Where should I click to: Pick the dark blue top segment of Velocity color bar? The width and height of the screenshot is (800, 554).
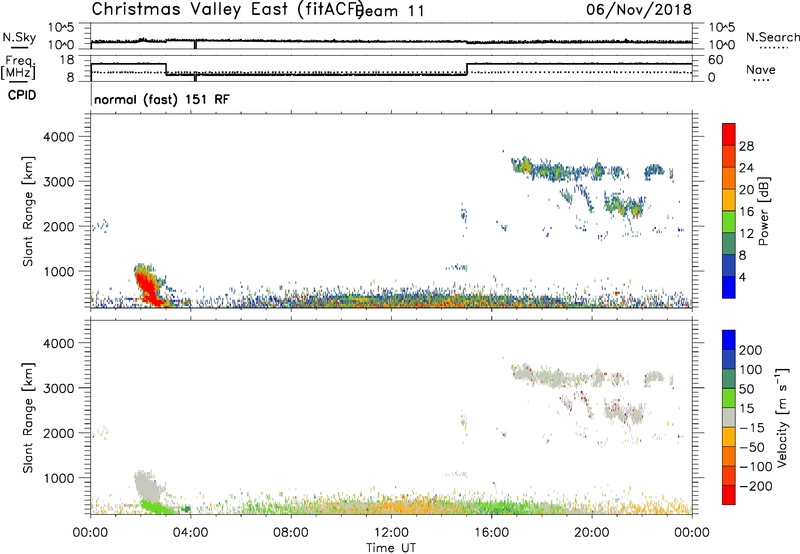(729, 340)
